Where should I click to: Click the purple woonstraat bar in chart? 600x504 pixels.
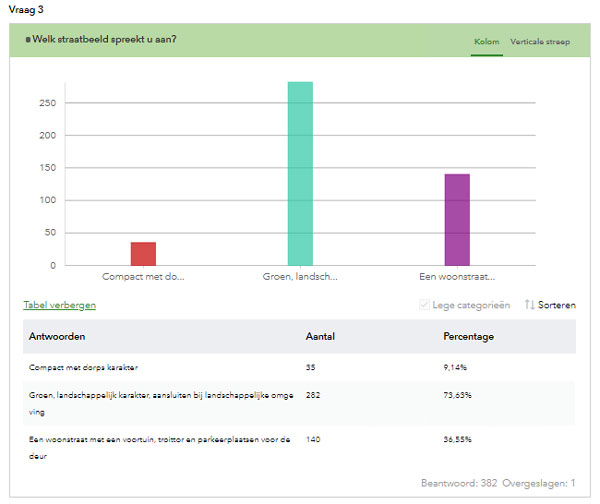click(457, 220)
